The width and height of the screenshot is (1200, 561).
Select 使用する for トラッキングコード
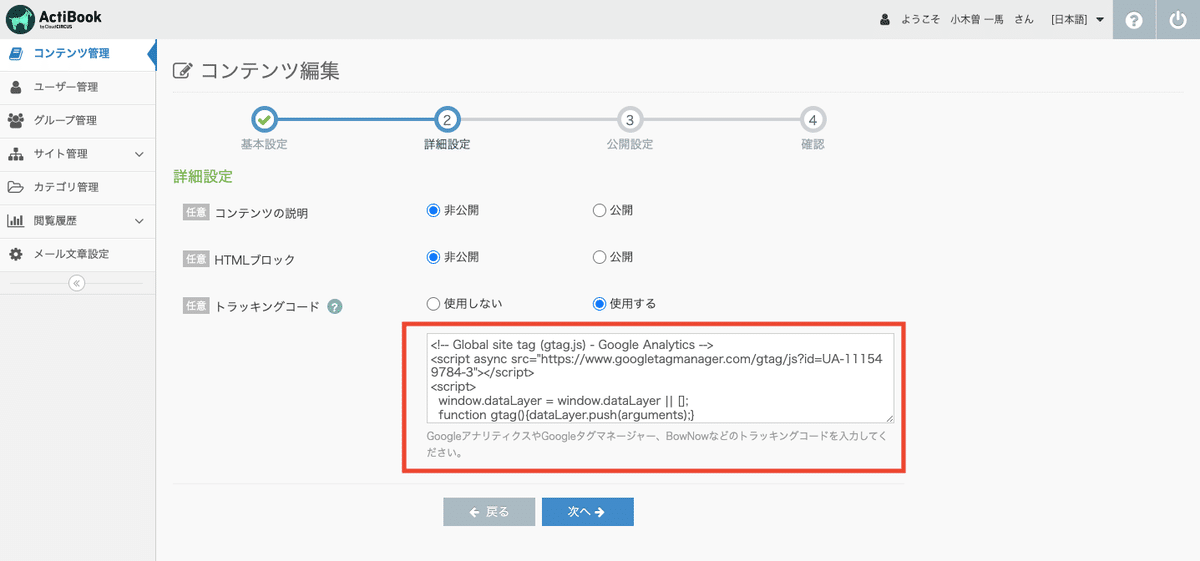point(600,303)
